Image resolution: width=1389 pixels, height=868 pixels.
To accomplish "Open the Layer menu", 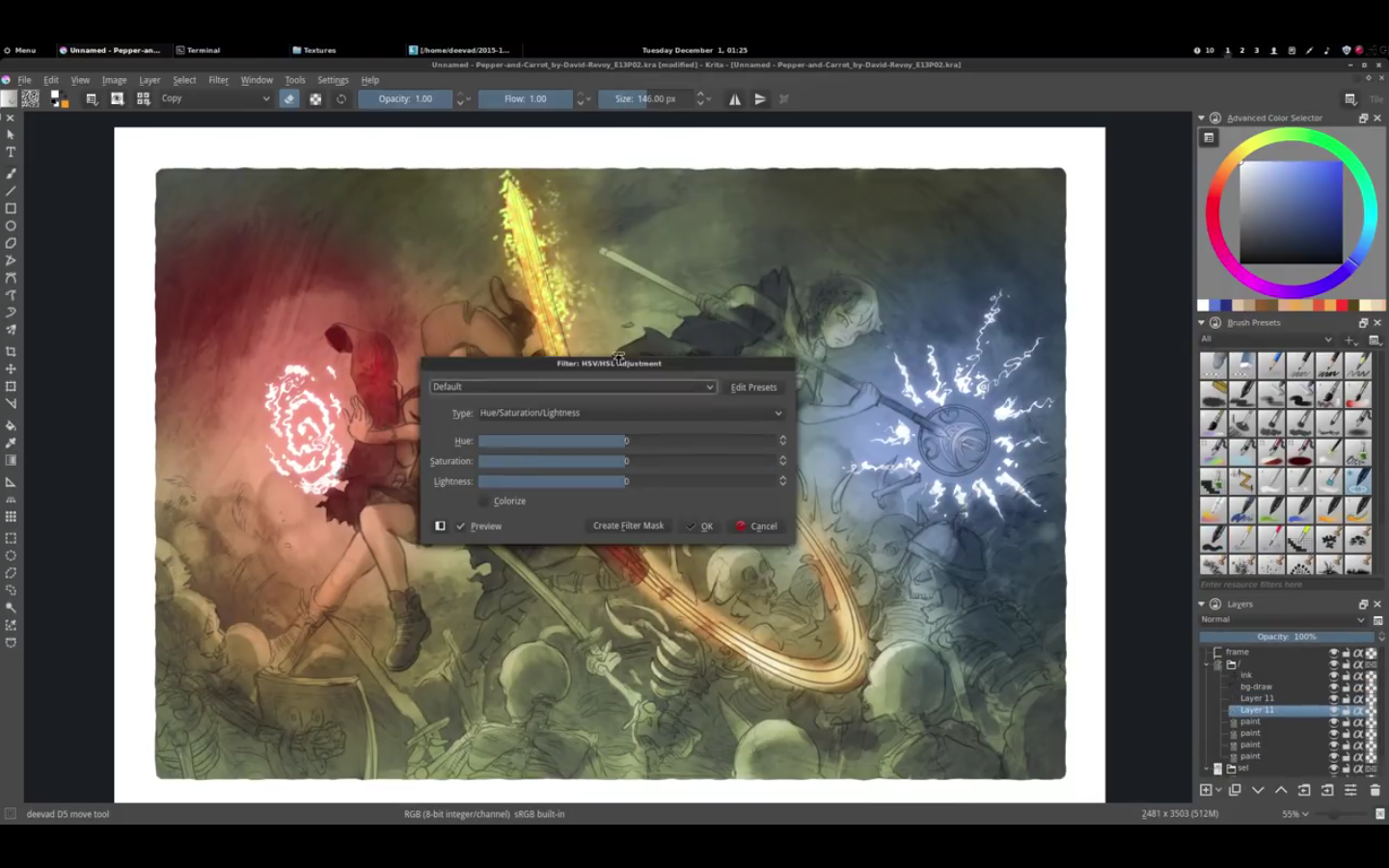I will (x=150, y=80).
